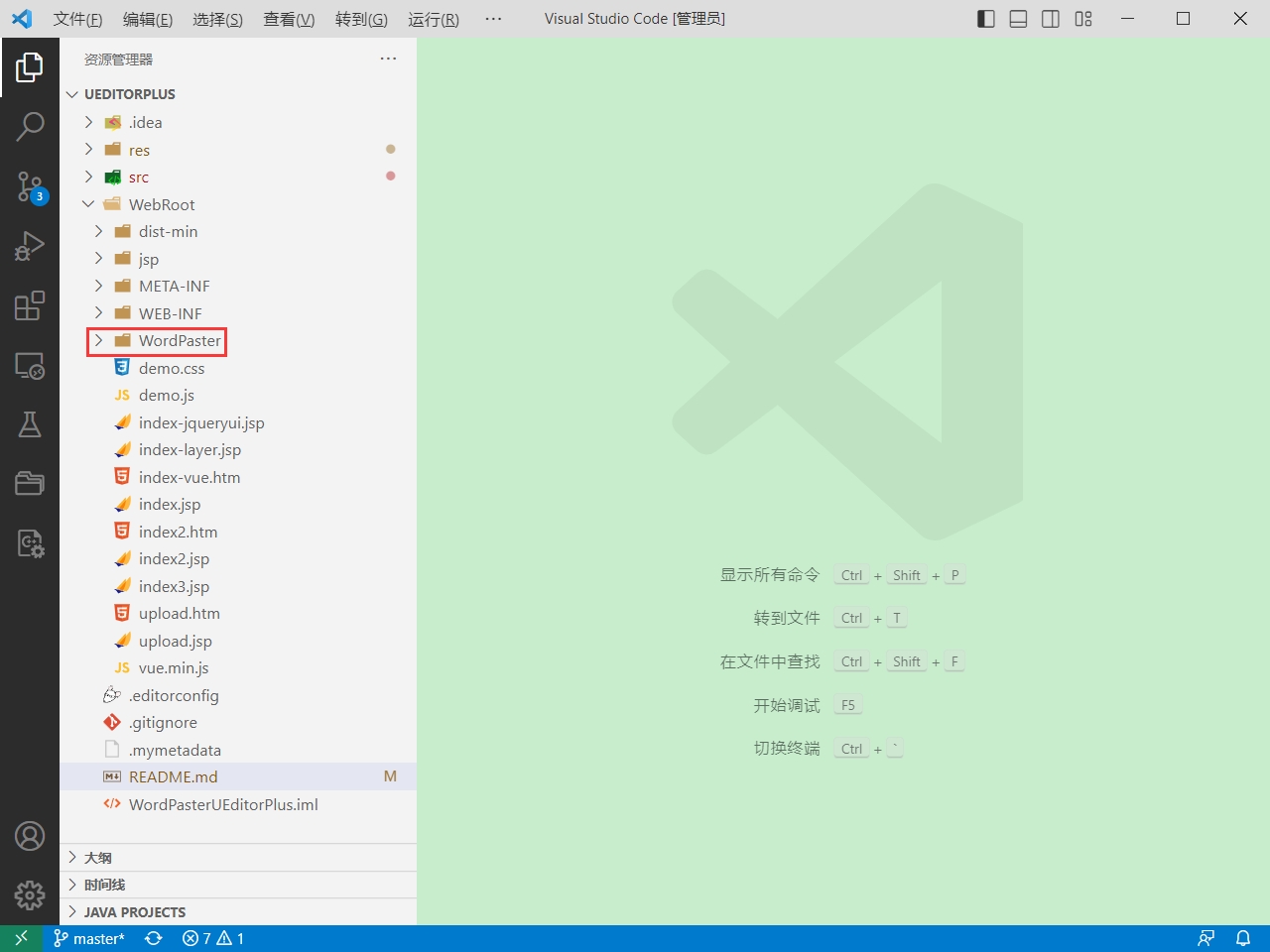
Task: Open Source Control with 3 changes
Action: point(30,186)
